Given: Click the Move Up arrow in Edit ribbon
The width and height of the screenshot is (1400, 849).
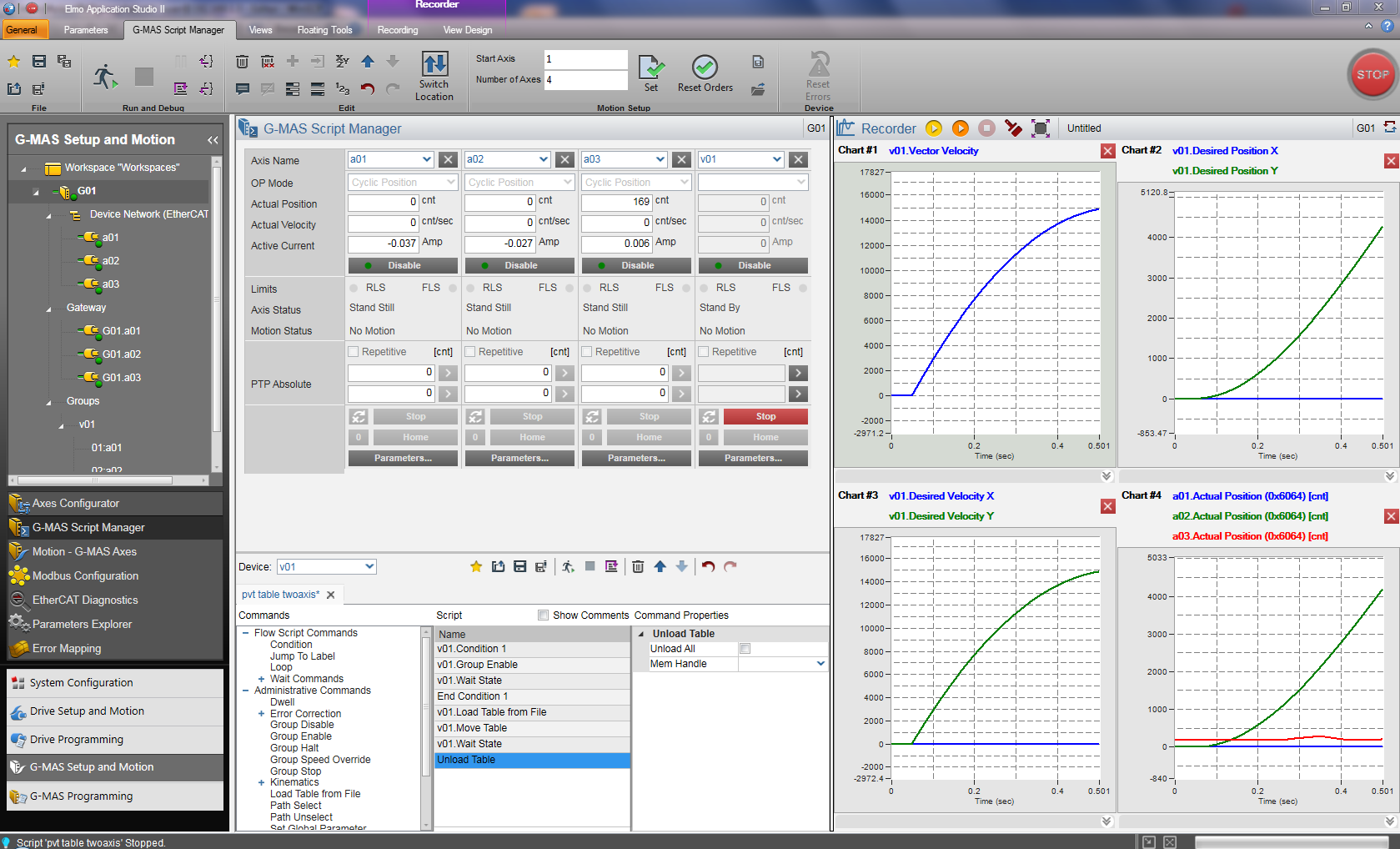Looking at the screenshot, I should click(x=368, y=61).
